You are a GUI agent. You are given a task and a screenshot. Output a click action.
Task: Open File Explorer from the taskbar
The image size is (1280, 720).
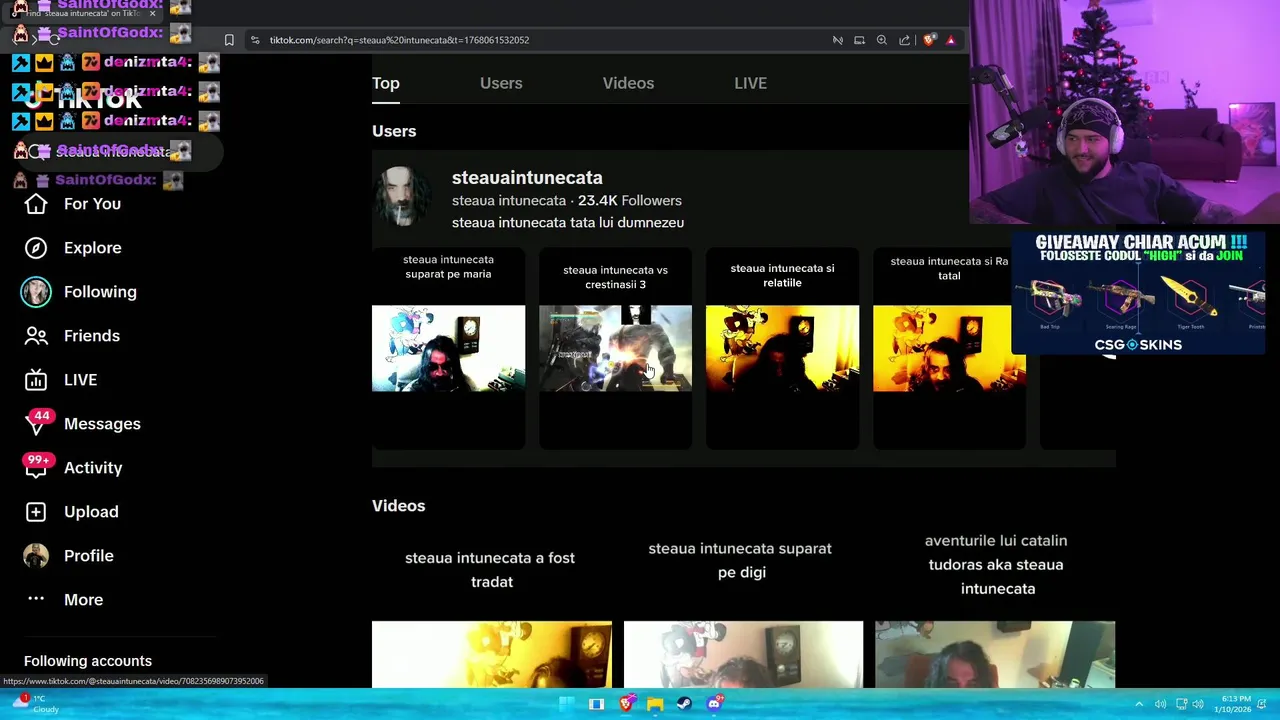tap(655, 704)
